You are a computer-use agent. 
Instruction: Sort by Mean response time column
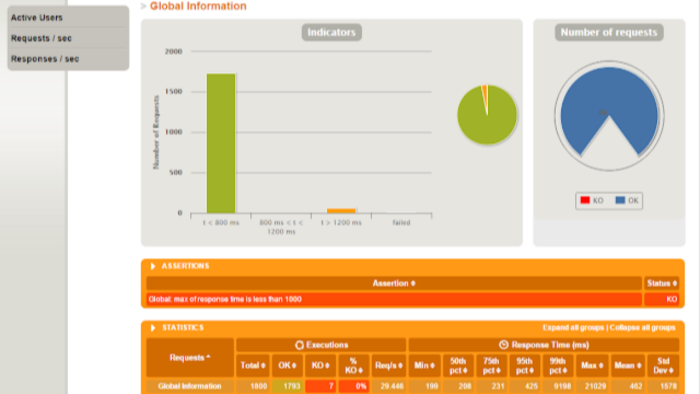[x=628, y=365]
